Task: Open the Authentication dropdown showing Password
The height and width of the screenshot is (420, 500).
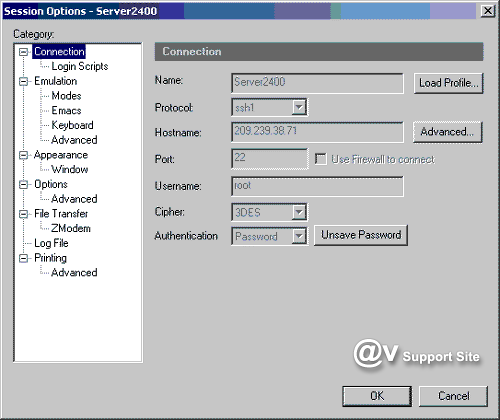Action: pyautogui.click(x=299, y=236)
